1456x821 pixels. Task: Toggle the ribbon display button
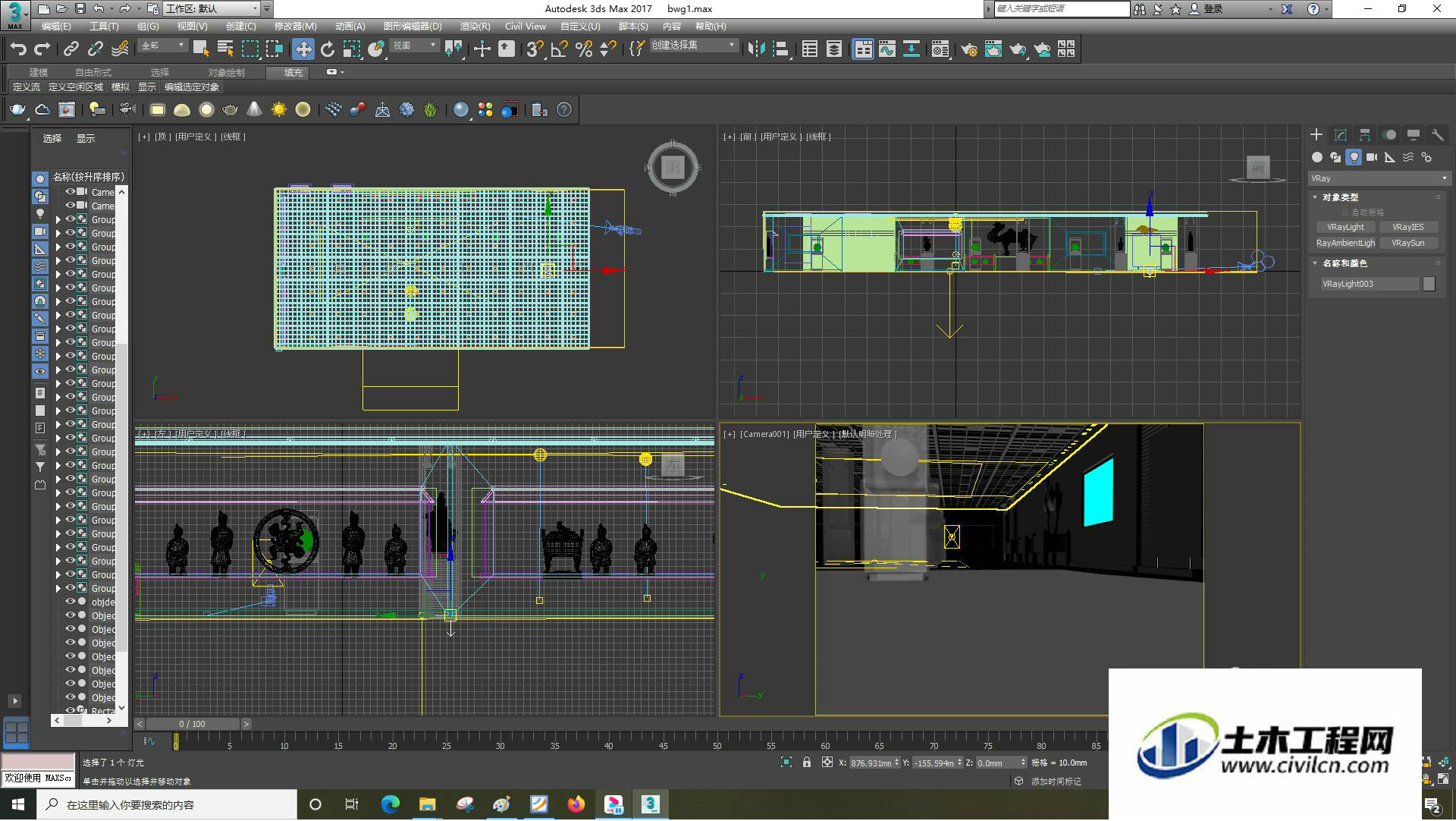tap(863, 49)
